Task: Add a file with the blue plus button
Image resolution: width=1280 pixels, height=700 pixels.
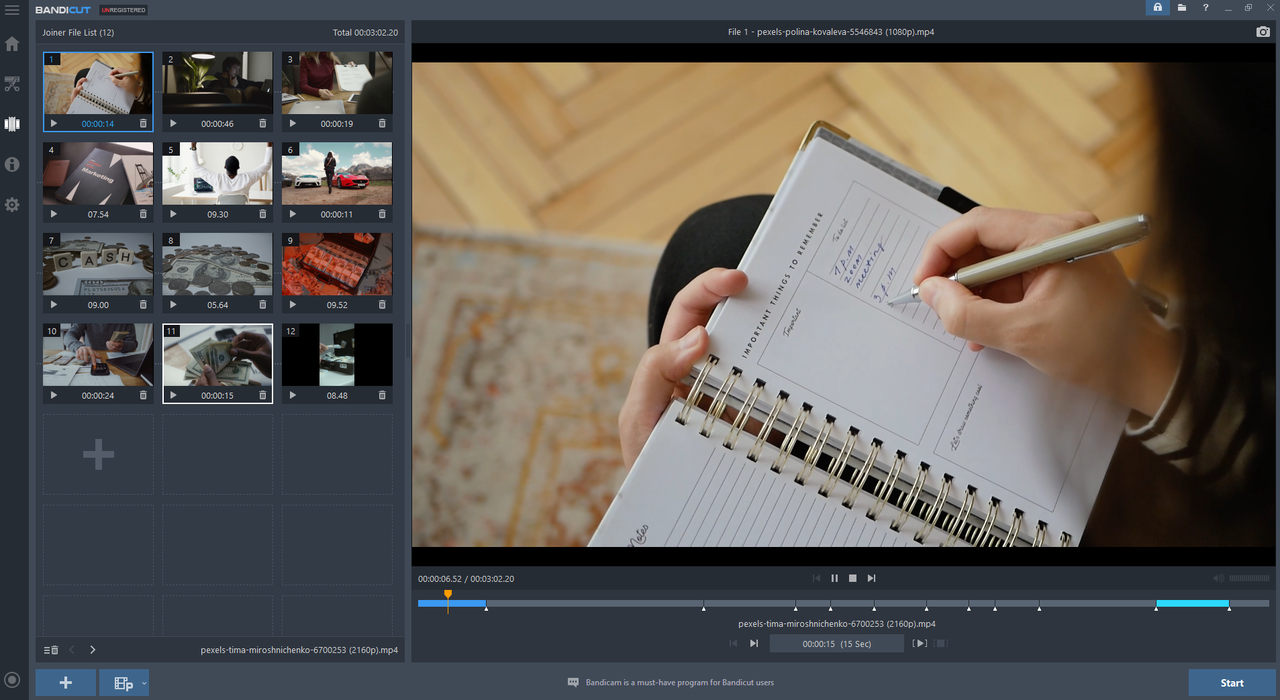Action: [66, 683]
